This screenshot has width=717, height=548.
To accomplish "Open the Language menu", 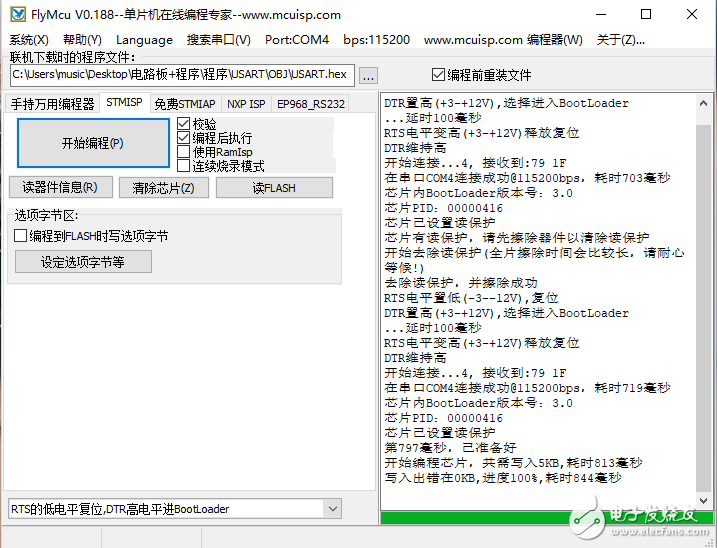I will 144,40.
